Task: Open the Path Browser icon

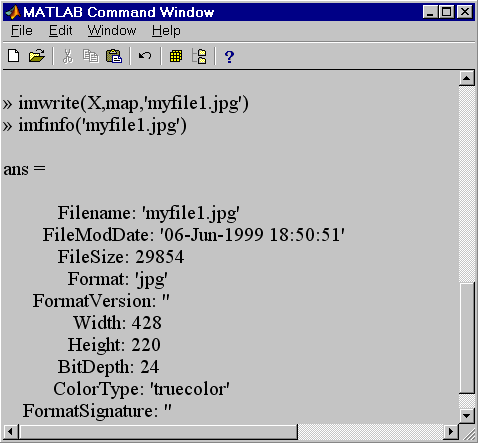Action: pos(199,56)
